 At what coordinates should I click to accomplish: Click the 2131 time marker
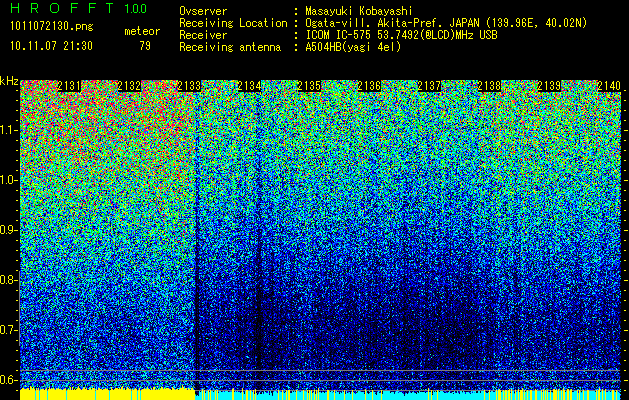pos(69,86)
